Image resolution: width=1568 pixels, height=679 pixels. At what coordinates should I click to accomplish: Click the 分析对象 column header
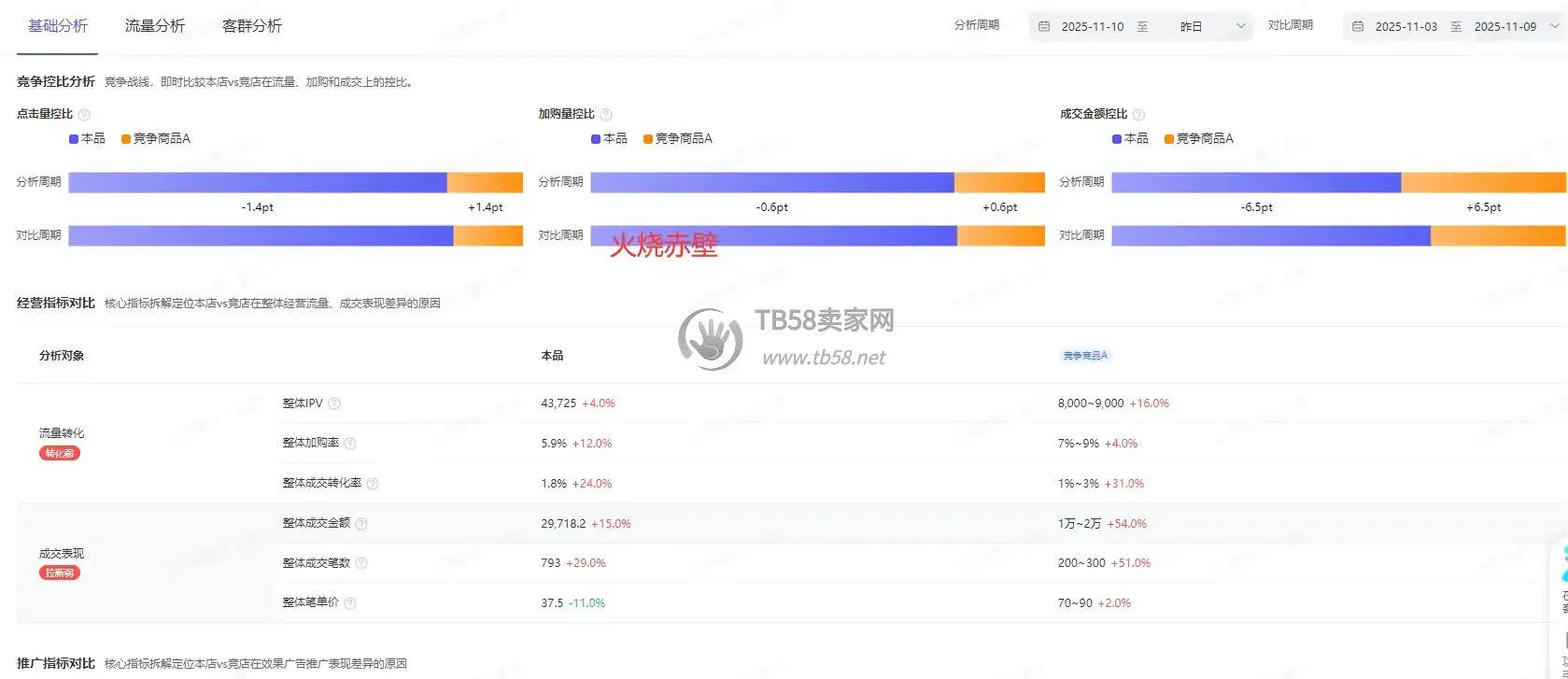tap(62, 356)
